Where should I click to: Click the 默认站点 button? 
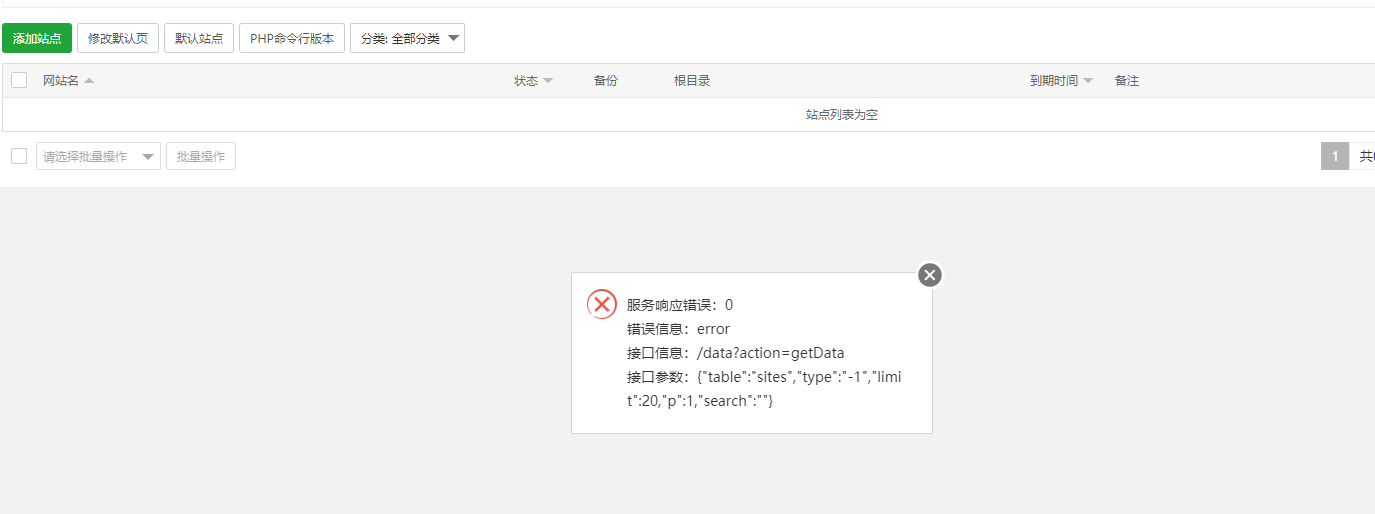coord(199,38)
